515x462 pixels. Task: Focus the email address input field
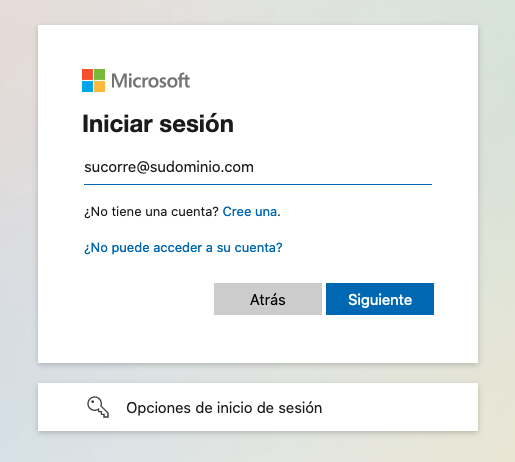pyautogui.click(x=258, y=168)
